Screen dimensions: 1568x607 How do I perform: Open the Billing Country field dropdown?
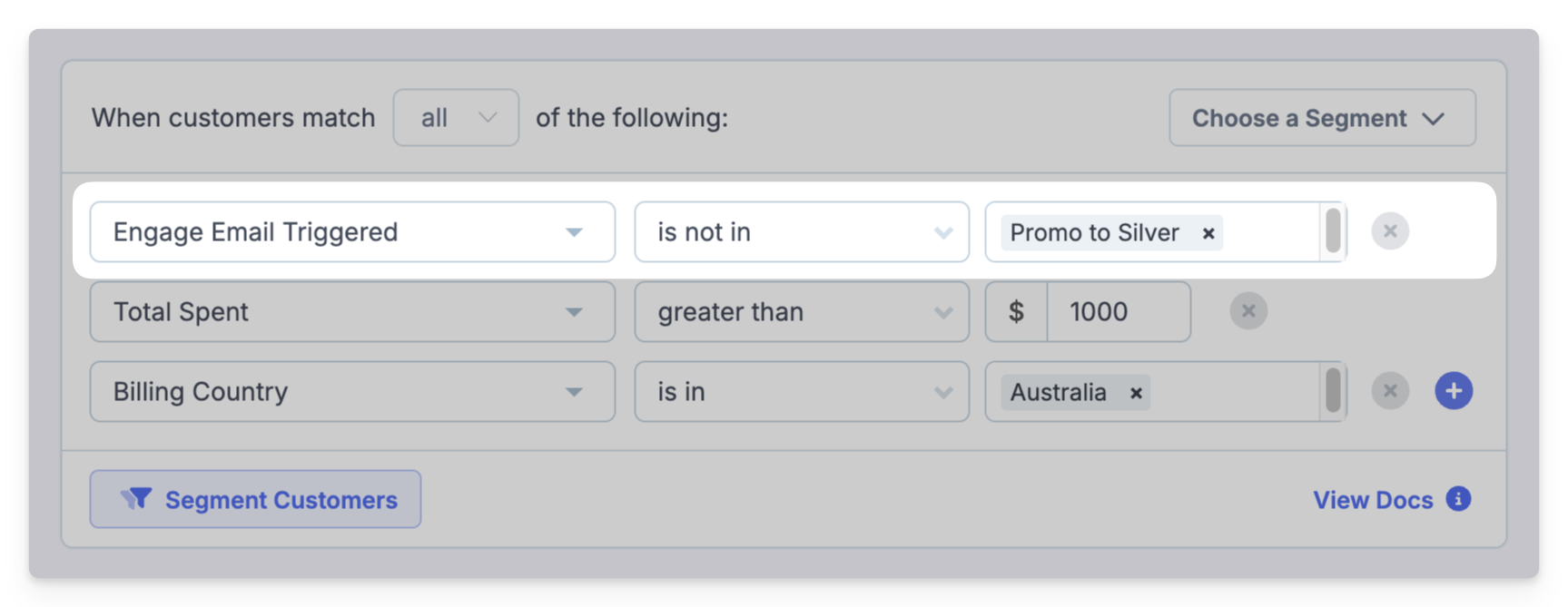[352, 392]
